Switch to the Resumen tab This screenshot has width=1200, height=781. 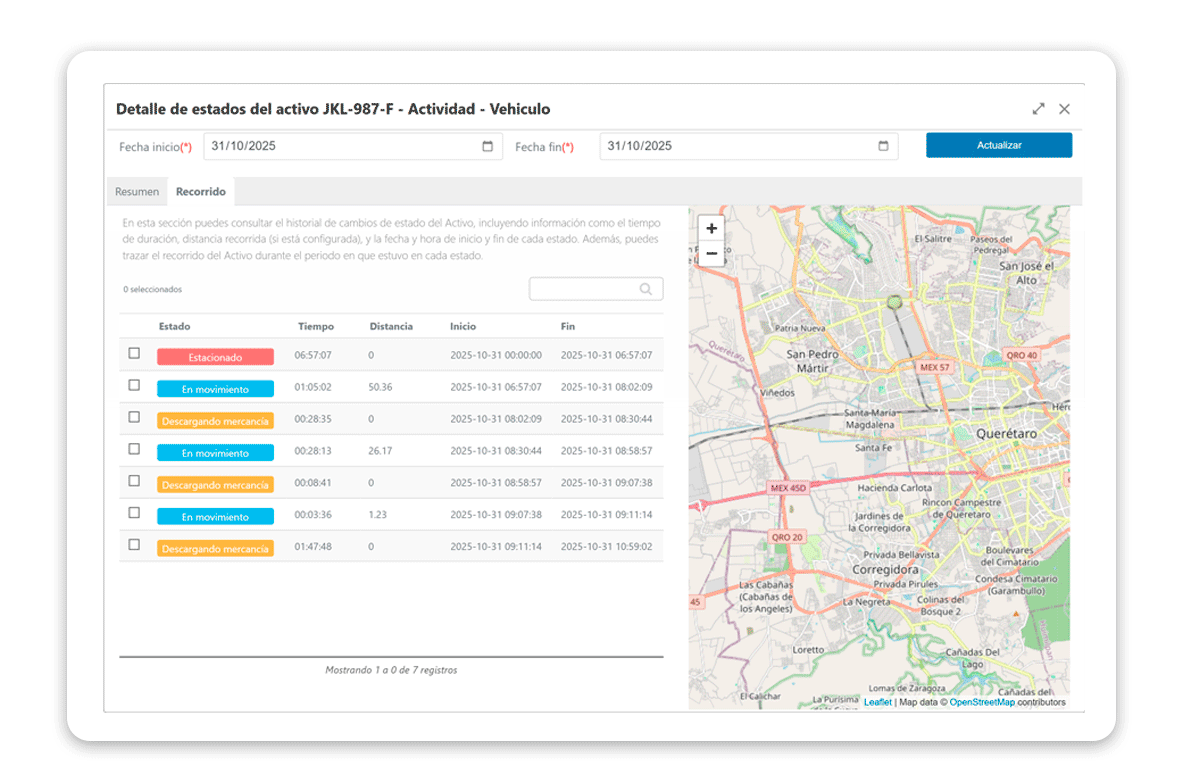click(x=137, y=191)
